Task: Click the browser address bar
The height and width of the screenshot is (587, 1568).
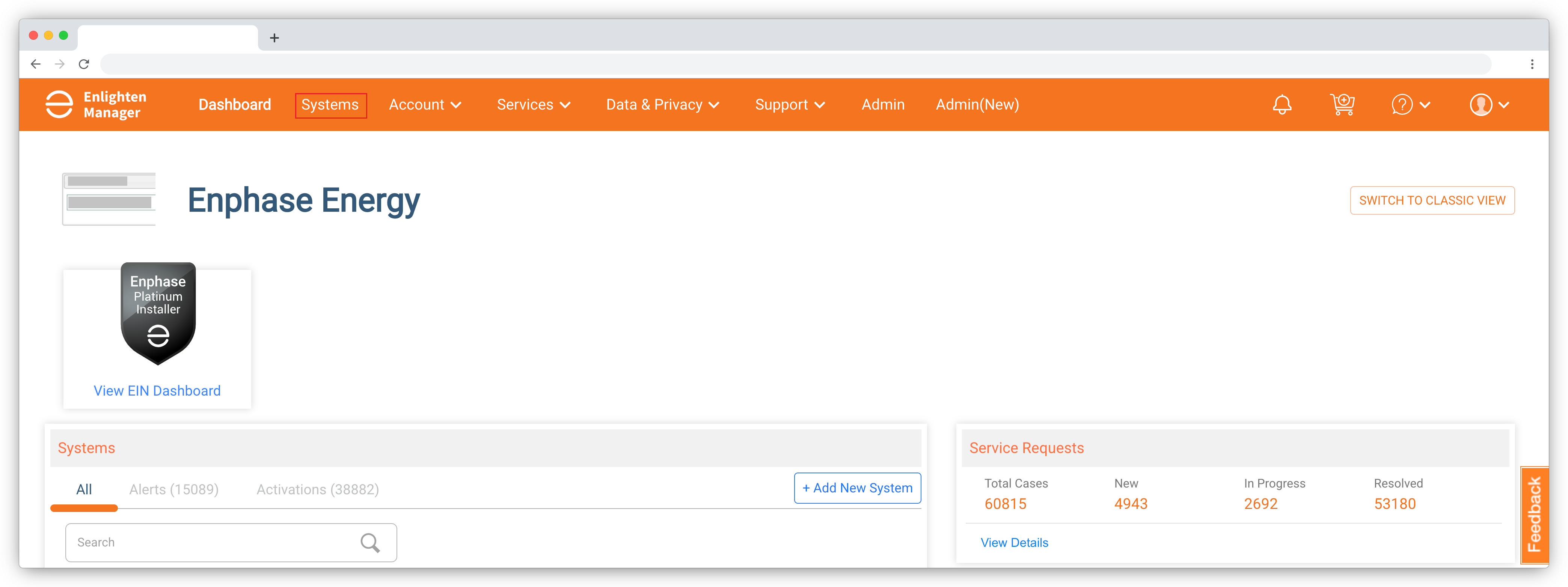Action: click(x=796, y=64)
